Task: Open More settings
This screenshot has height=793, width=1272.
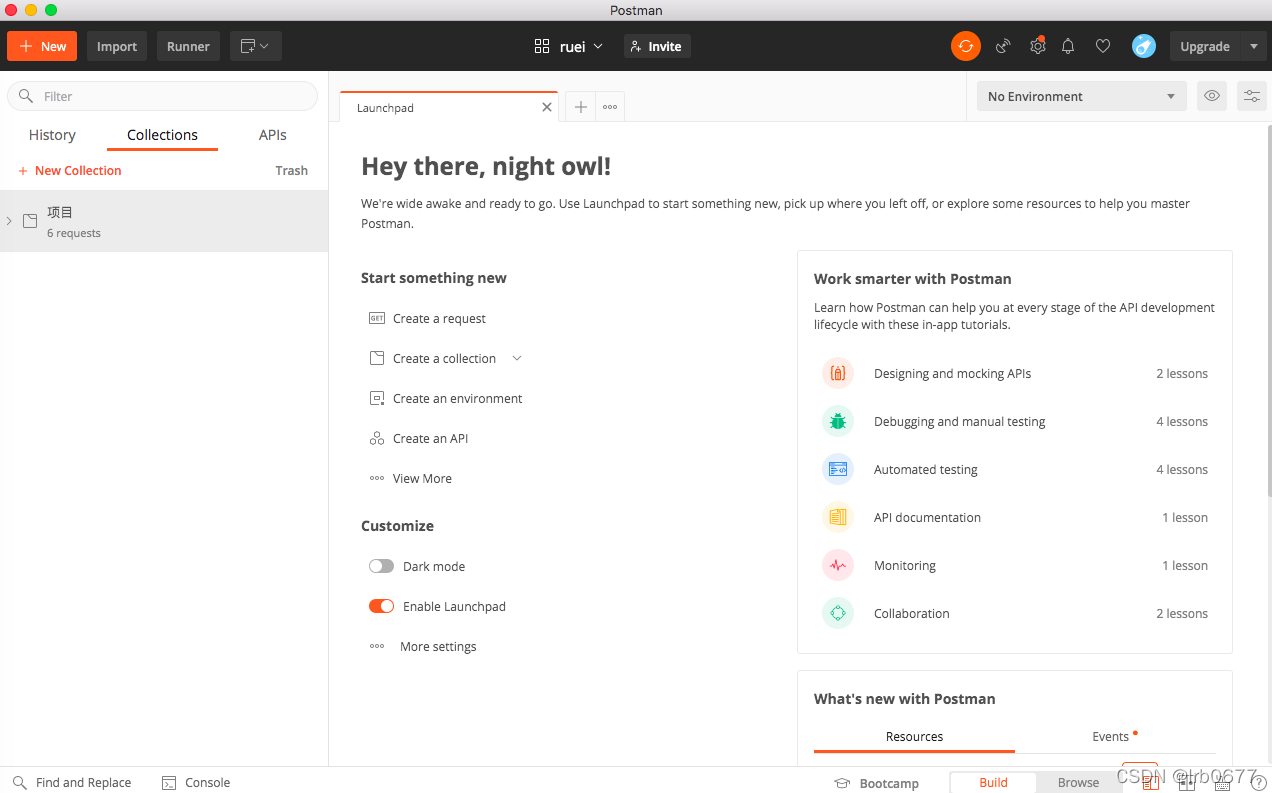Action: pyautogui.click(x=438, y=646)
